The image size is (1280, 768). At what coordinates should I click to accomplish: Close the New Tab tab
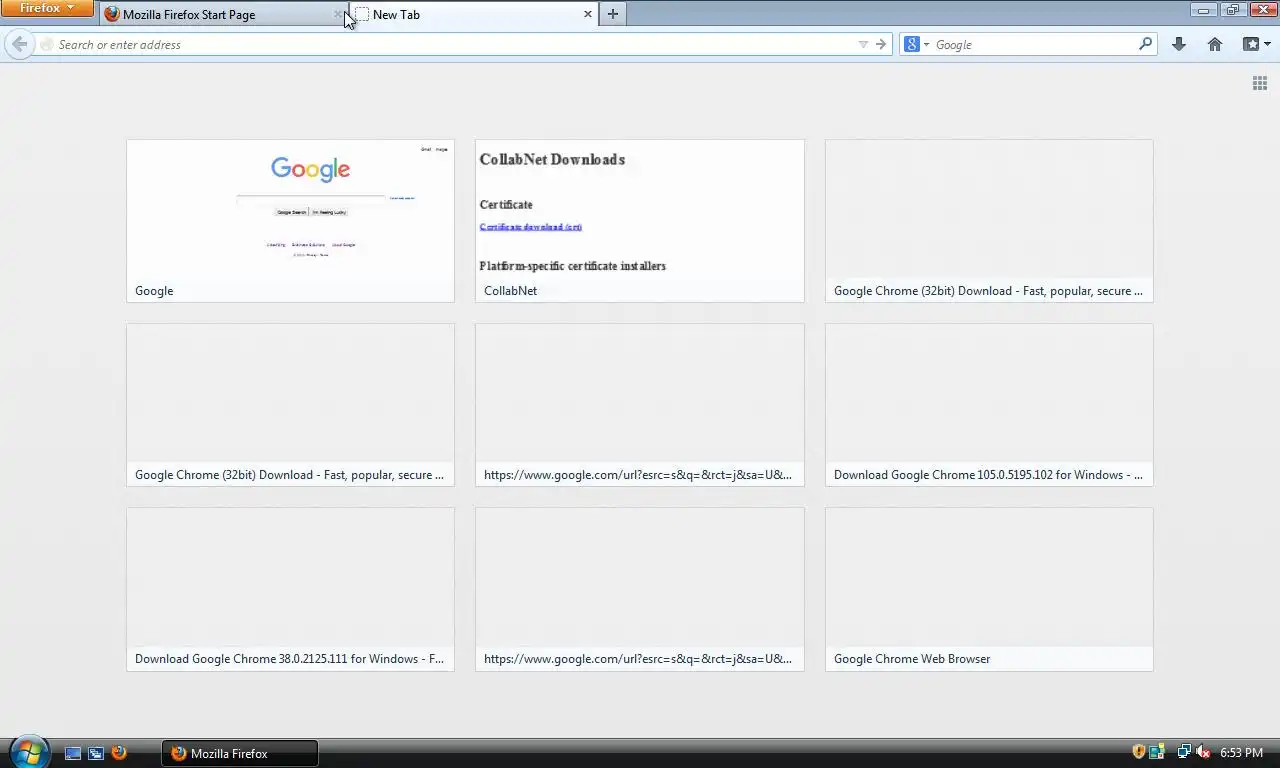(x=587, y=14)
